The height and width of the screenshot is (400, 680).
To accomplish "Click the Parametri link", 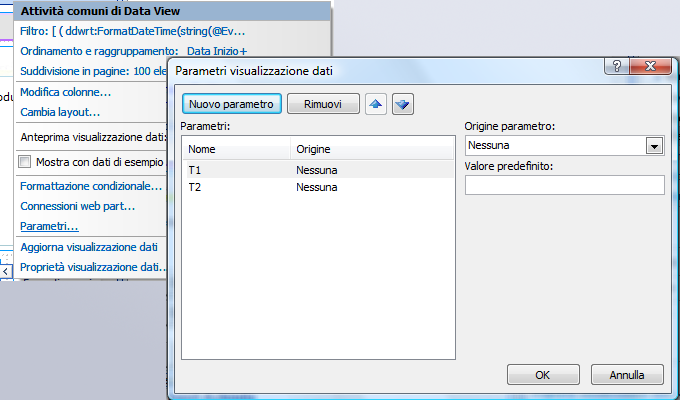I will pos(49,226).
